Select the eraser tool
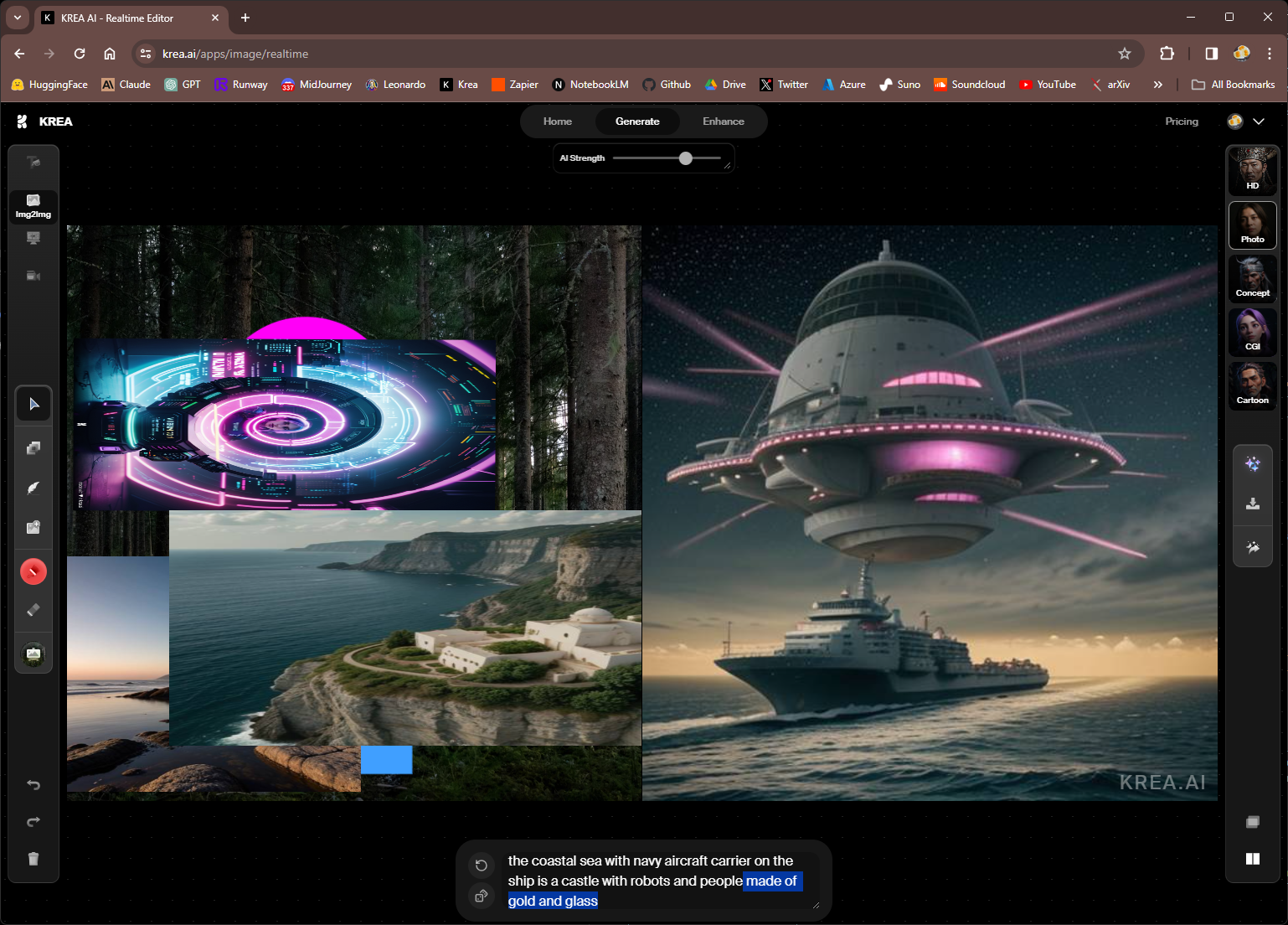Screen dimensions: 1288x925 pyautogui.click(x=33, y=610)
